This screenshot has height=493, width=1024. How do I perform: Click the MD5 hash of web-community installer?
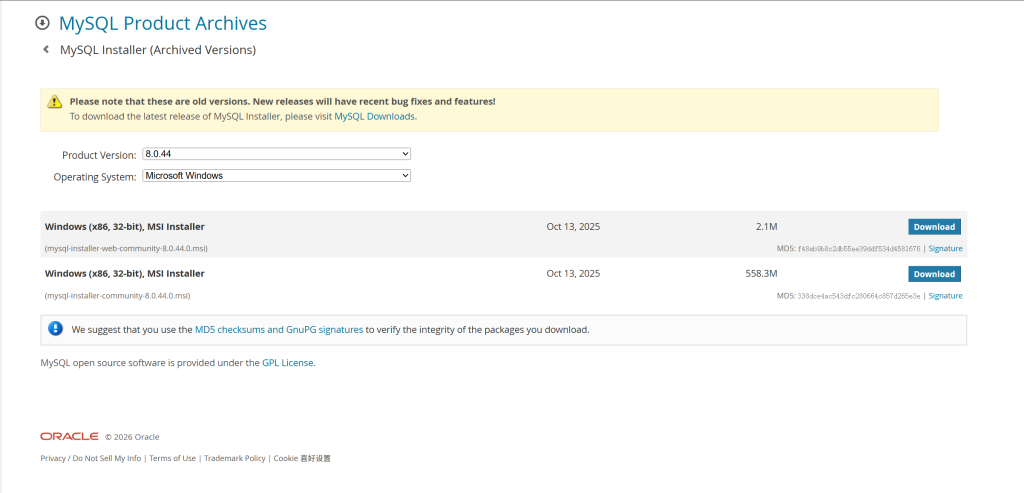(x=859, y=249)
